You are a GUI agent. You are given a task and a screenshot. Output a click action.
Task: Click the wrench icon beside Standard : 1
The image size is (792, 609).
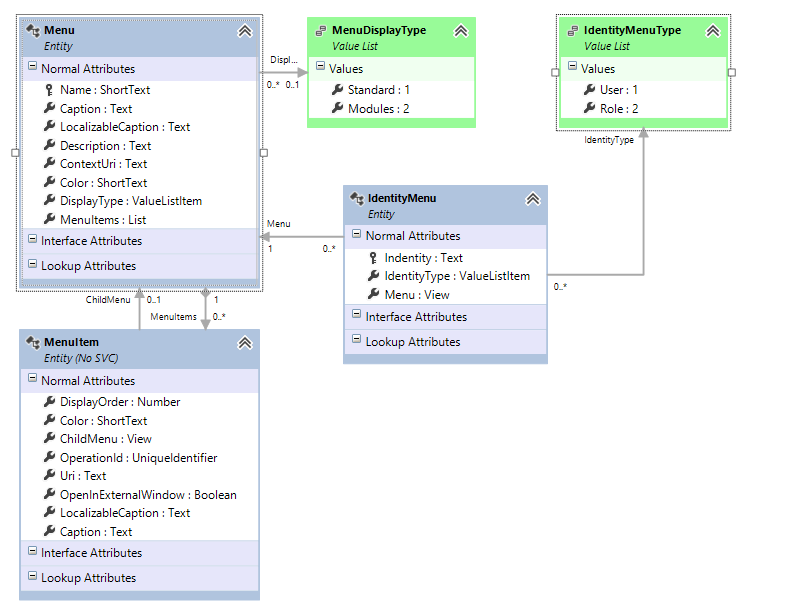pyautogui.click(x=337, y=89)
